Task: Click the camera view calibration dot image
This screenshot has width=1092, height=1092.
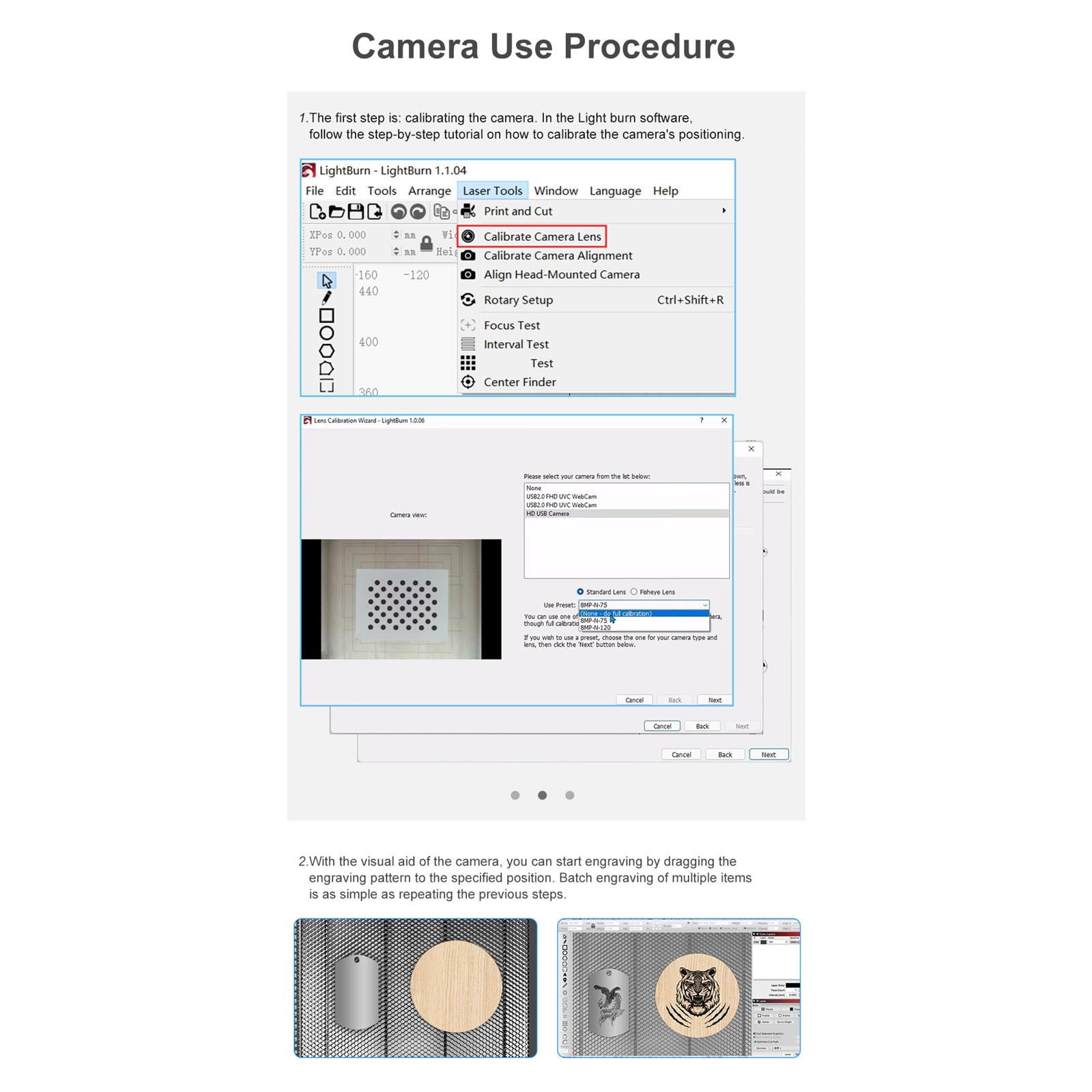Action: [401, 599]
